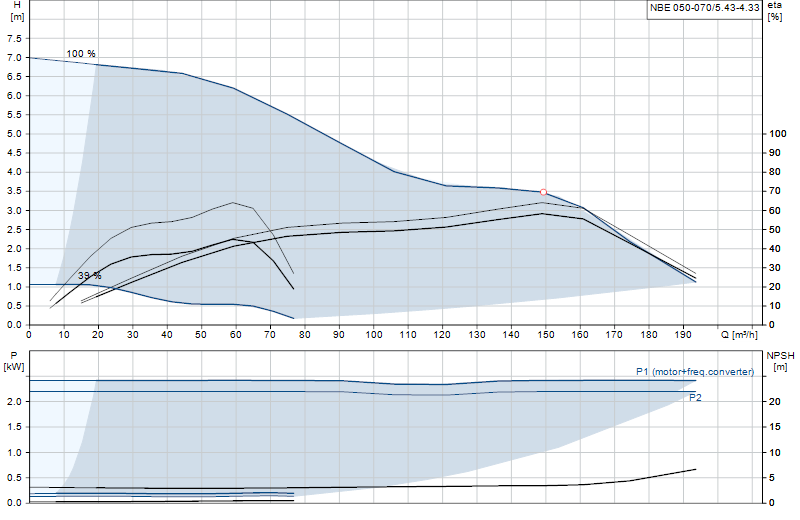Click the 5 tick on the NPSH axis

click(x=771, y=478)
